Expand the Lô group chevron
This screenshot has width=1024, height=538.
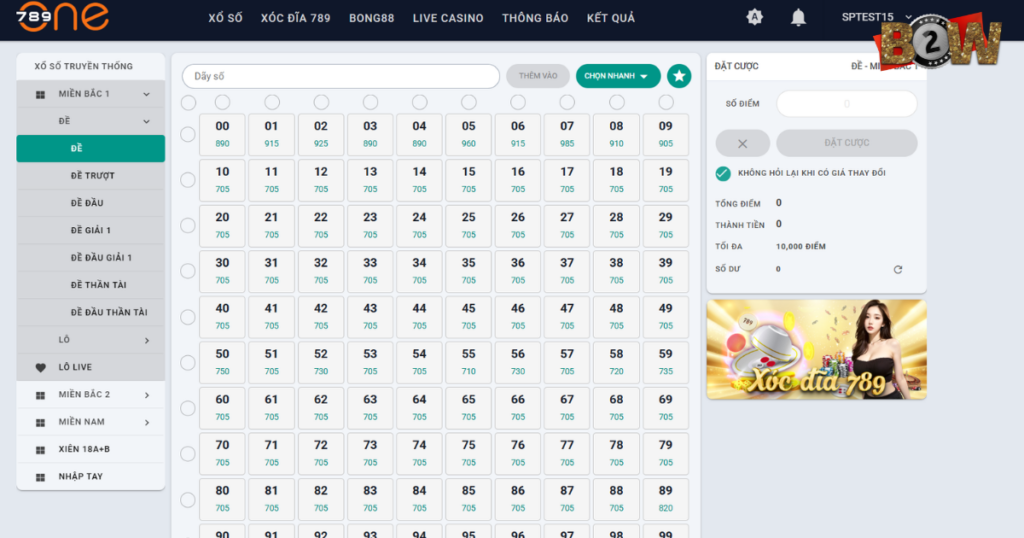pyautogui.click(x=146, y=340)
